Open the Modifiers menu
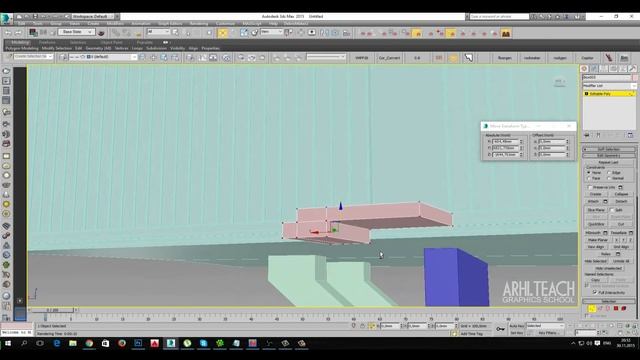This screenshot has height=360, width=640. pos(115,24)
